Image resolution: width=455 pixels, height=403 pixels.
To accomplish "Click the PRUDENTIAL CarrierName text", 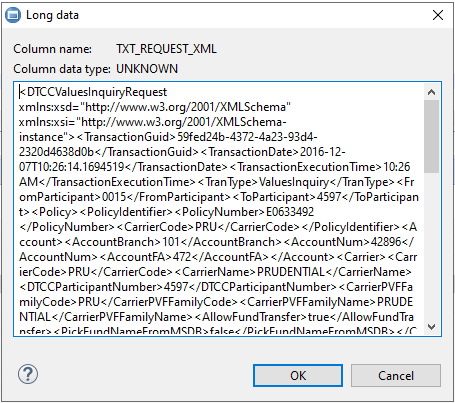I will [x=291, y=272].
